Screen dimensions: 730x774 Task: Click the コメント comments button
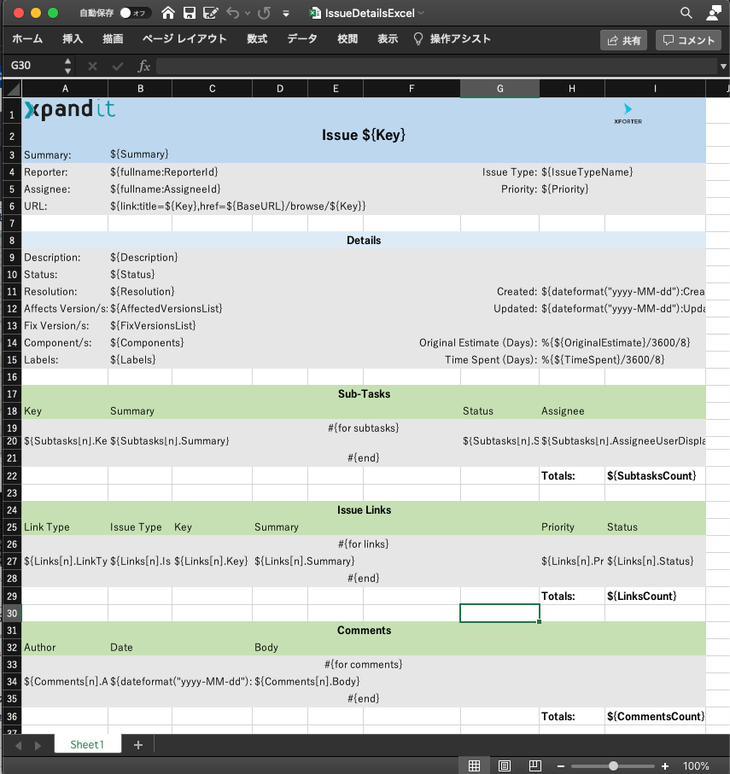(x=689, y=40)
